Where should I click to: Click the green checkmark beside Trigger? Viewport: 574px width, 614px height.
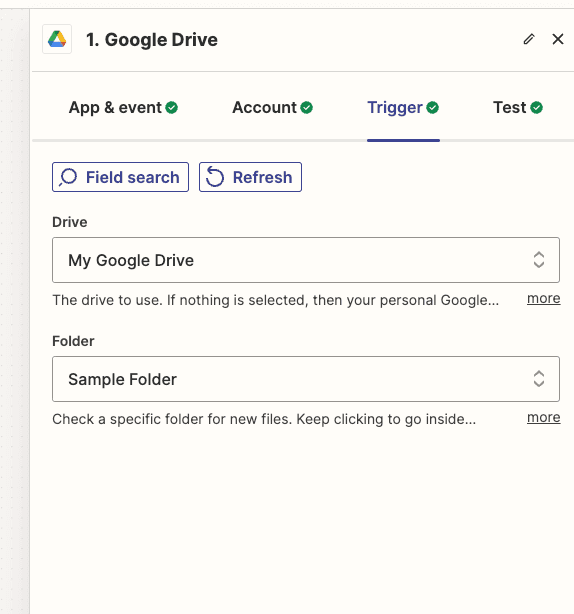(x=433, y=107)
